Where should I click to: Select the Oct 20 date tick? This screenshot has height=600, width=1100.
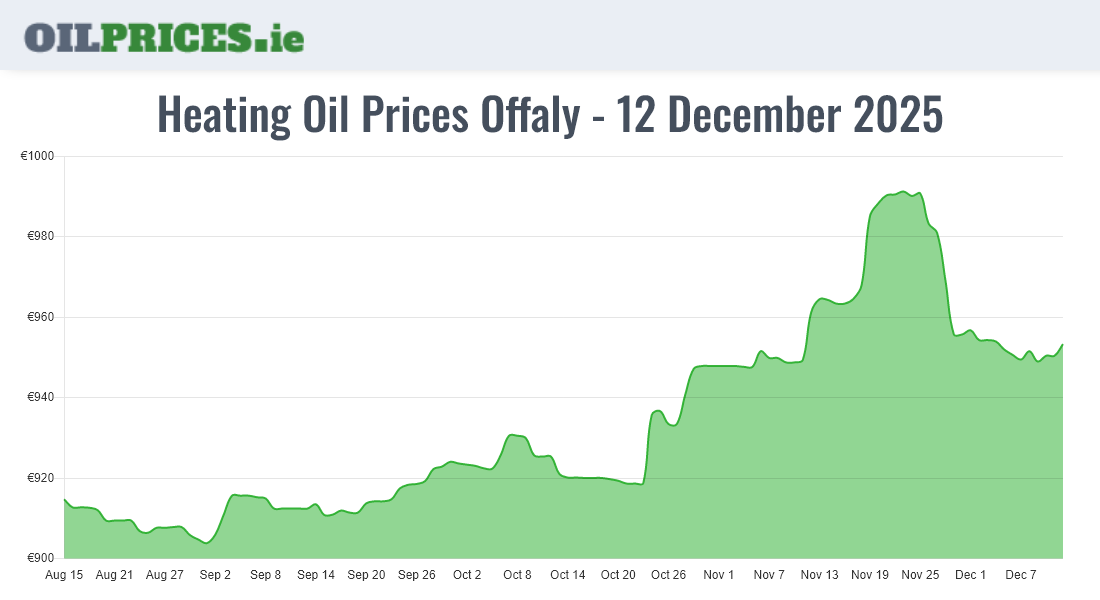[618, 575]
